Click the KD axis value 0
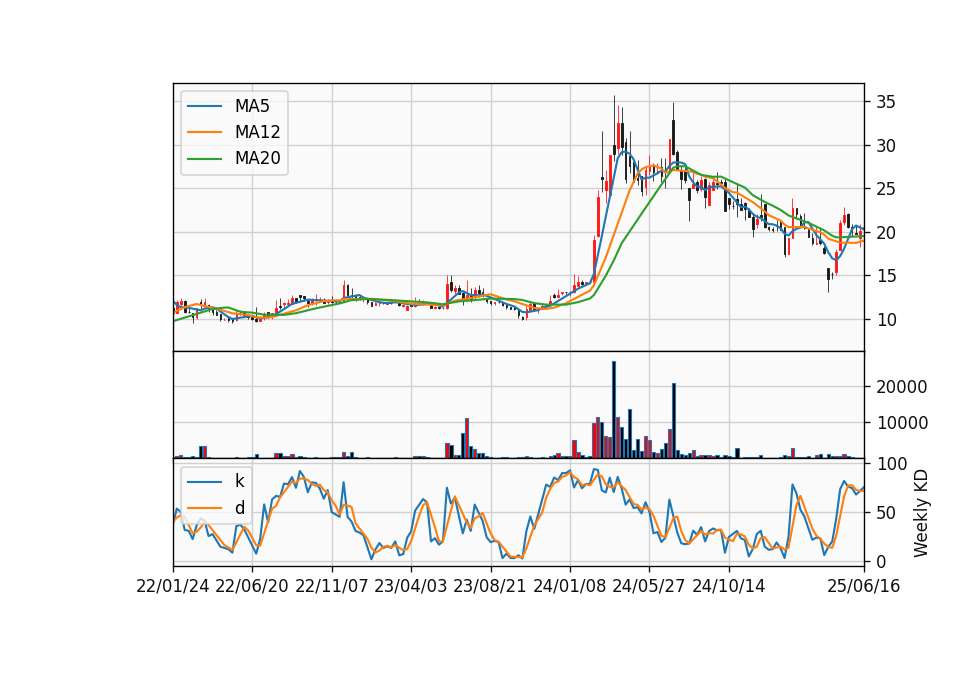Image resolution: width=960 pixels, height=690 pixels. coord(881,561)
